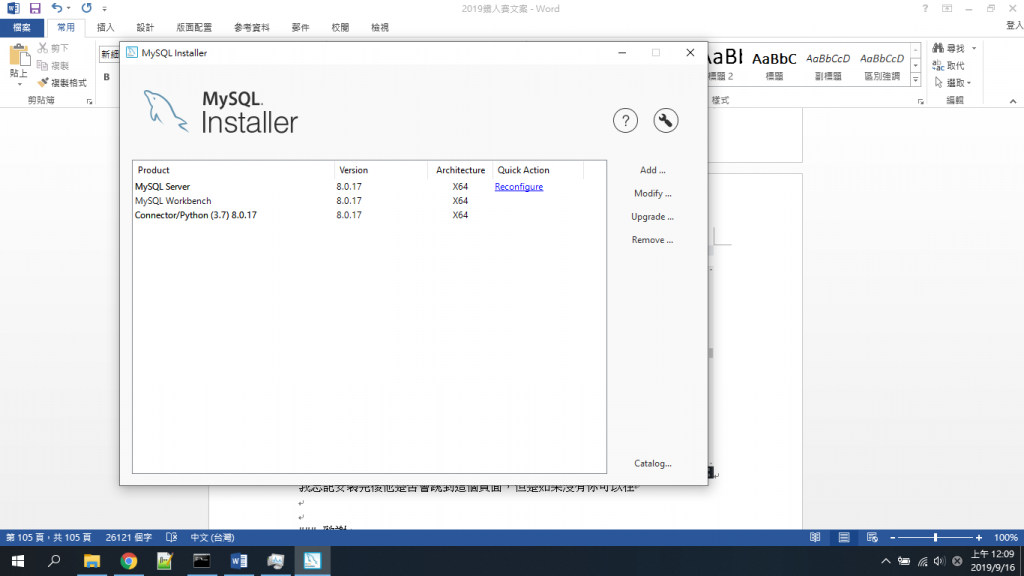Screen dimensions: 1024x576
Task: Click the Remove ... button
Action: coord(652,240)
